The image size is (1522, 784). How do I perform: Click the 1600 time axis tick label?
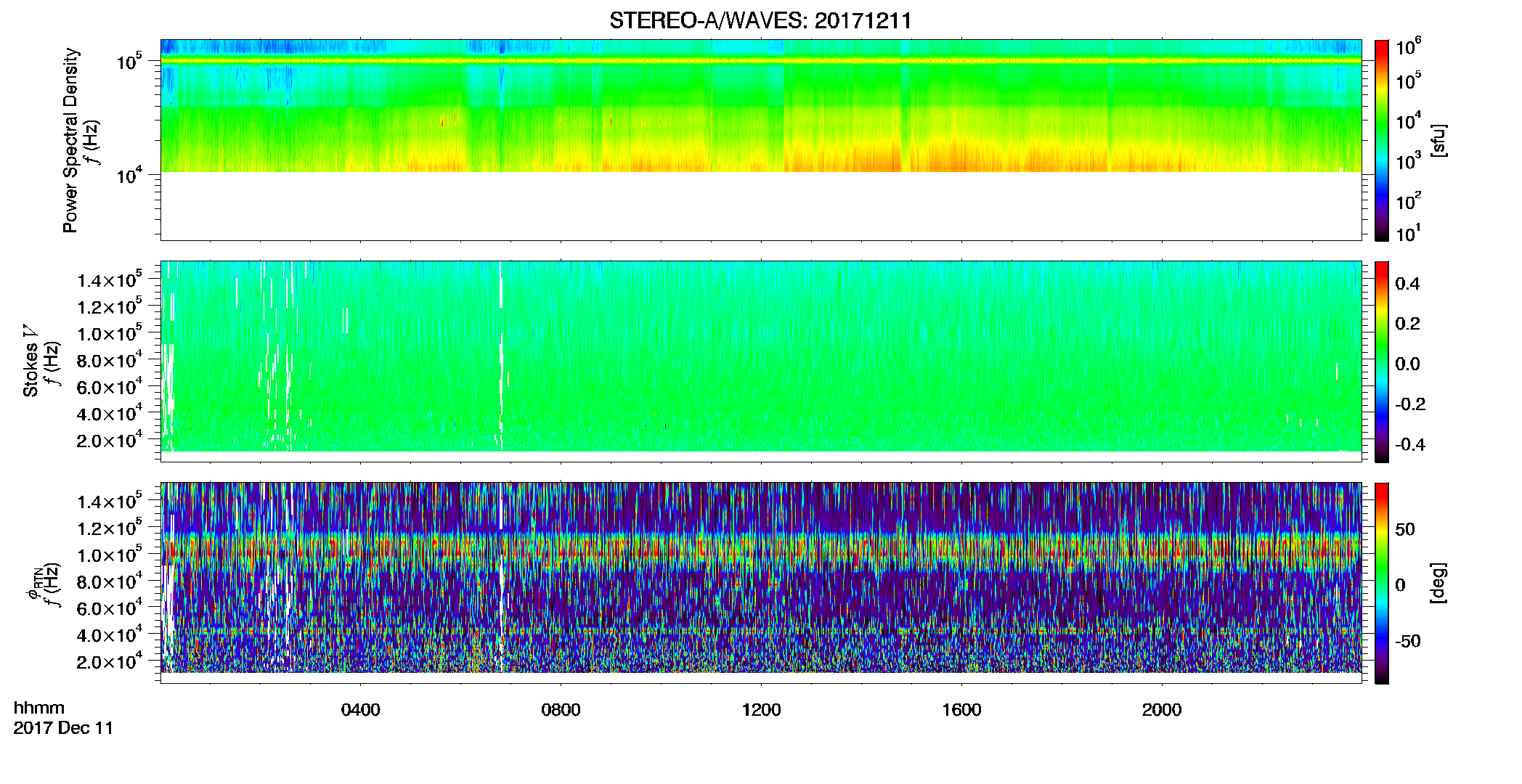click(x=961, y=710)
